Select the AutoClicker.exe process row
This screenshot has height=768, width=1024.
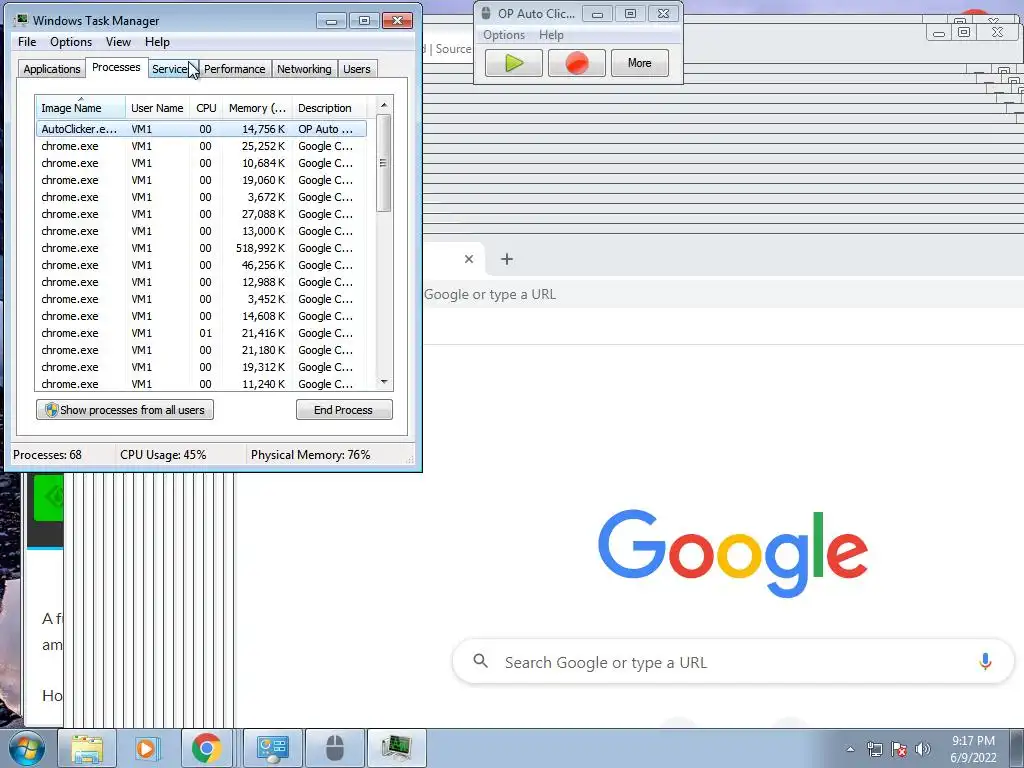[201, 129]
